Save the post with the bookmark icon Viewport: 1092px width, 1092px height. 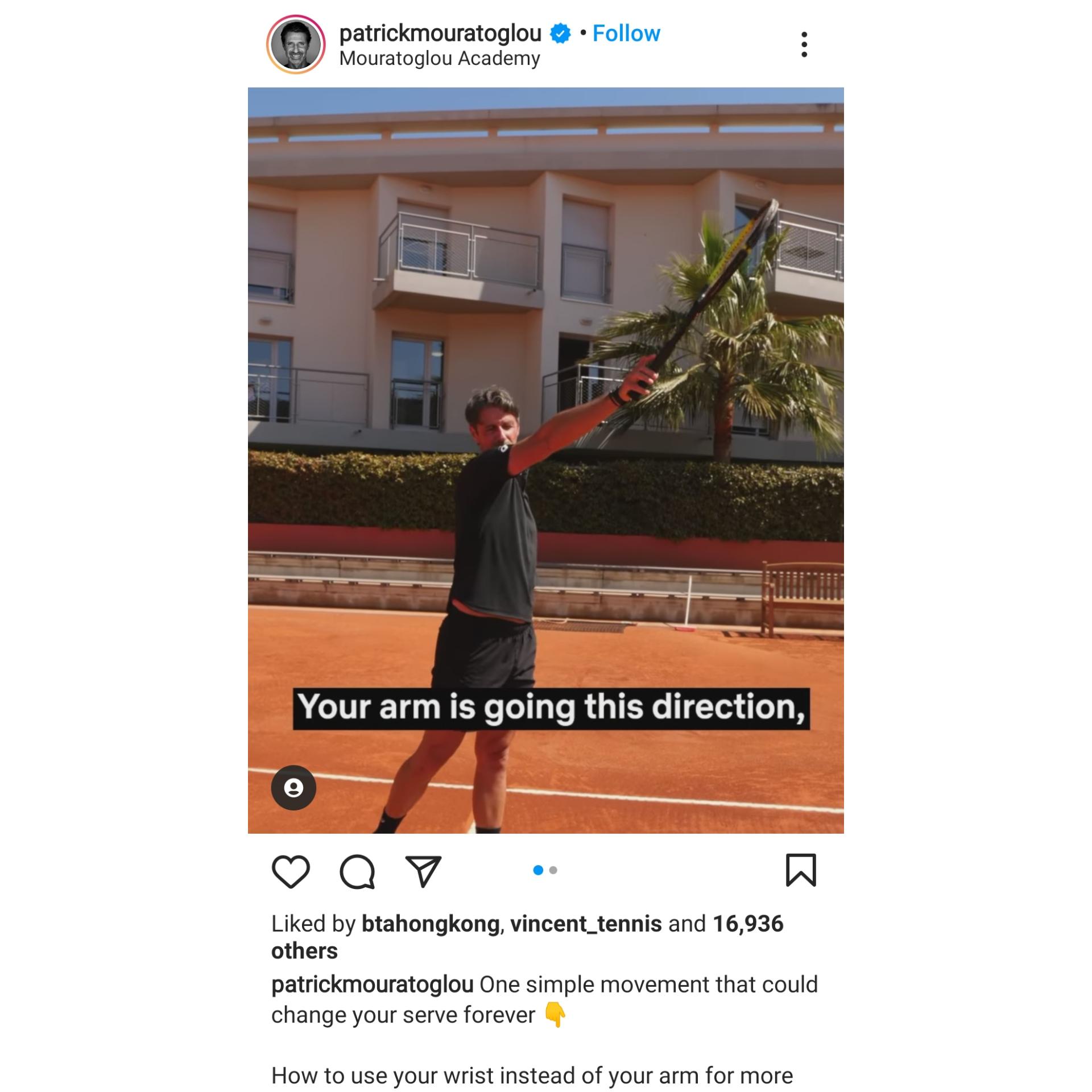[x=801, y=870]
